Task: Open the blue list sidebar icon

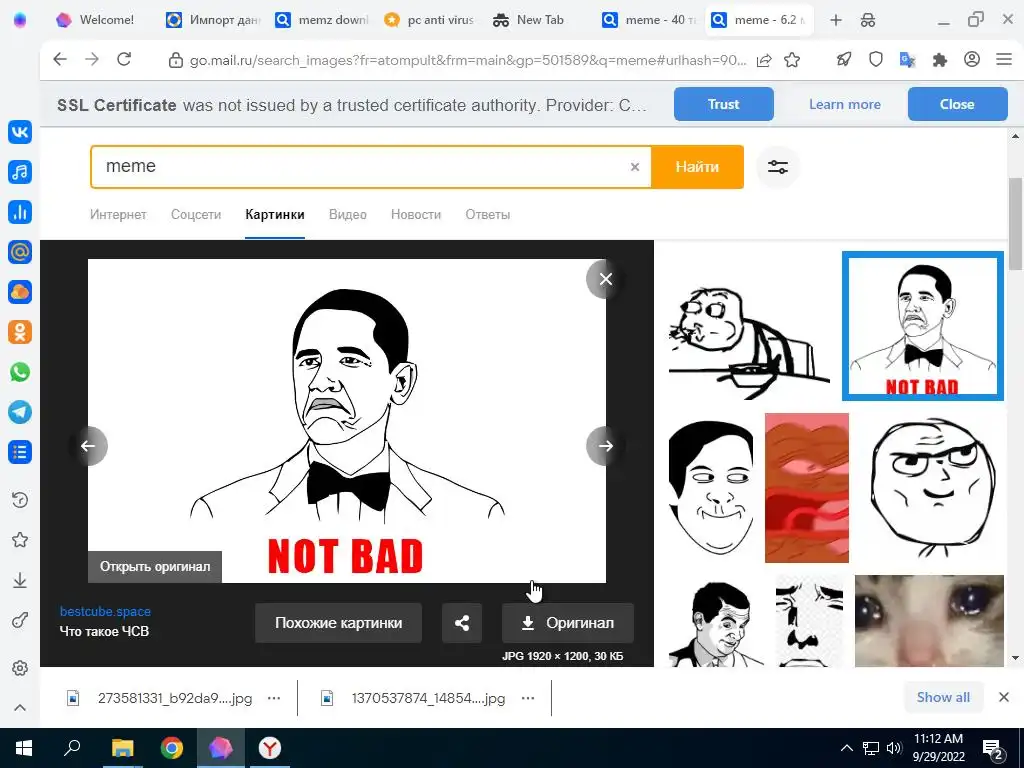Action: click(20, 452)
